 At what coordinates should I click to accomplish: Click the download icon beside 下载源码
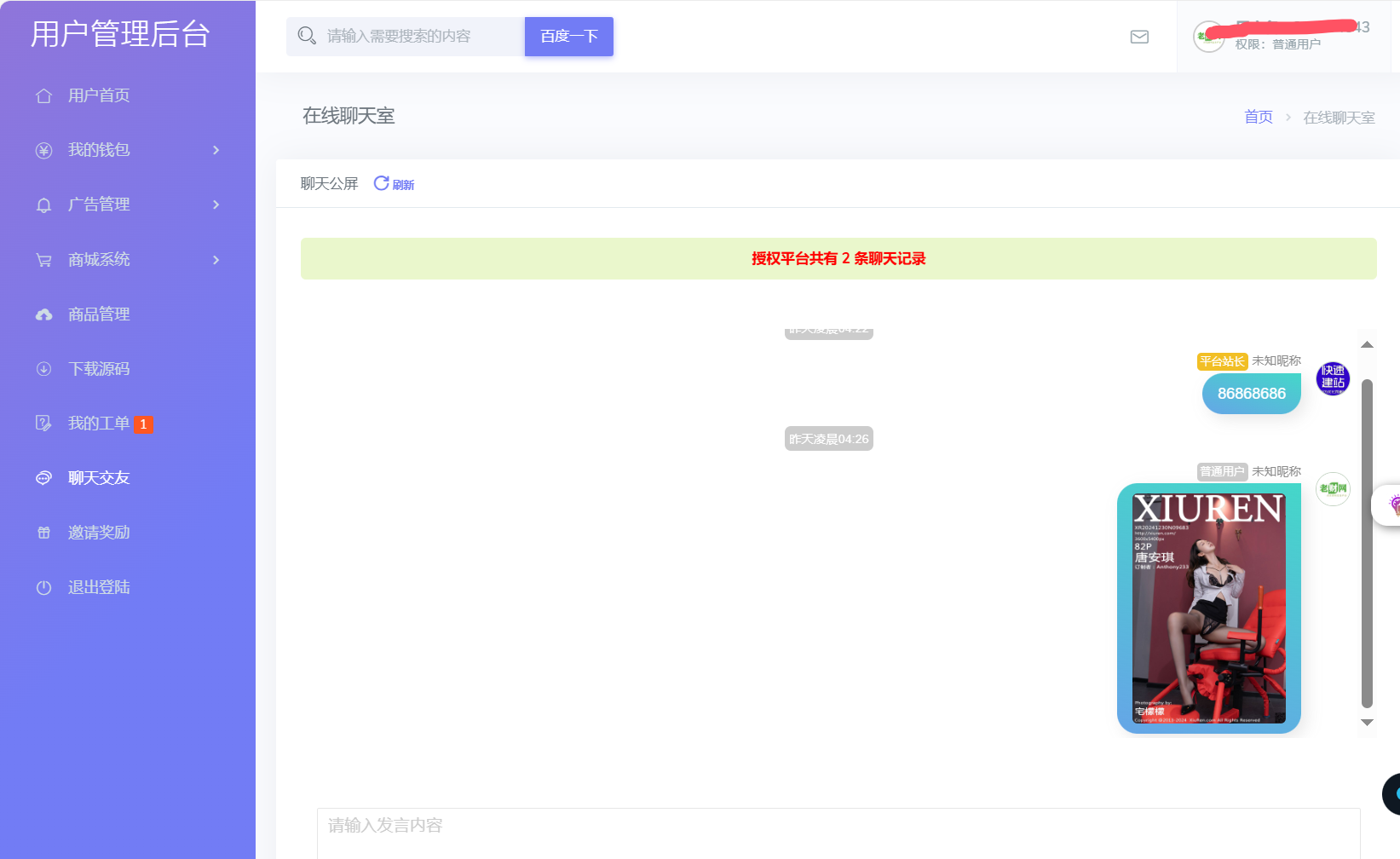coord(43,369)
